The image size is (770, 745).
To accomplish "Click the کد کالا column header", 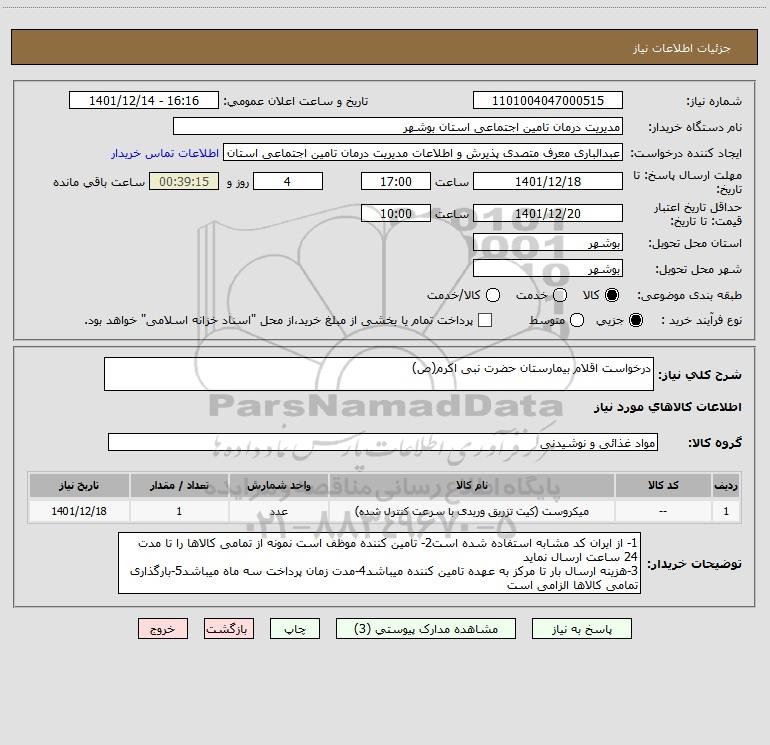I will (x=663, y=485).
